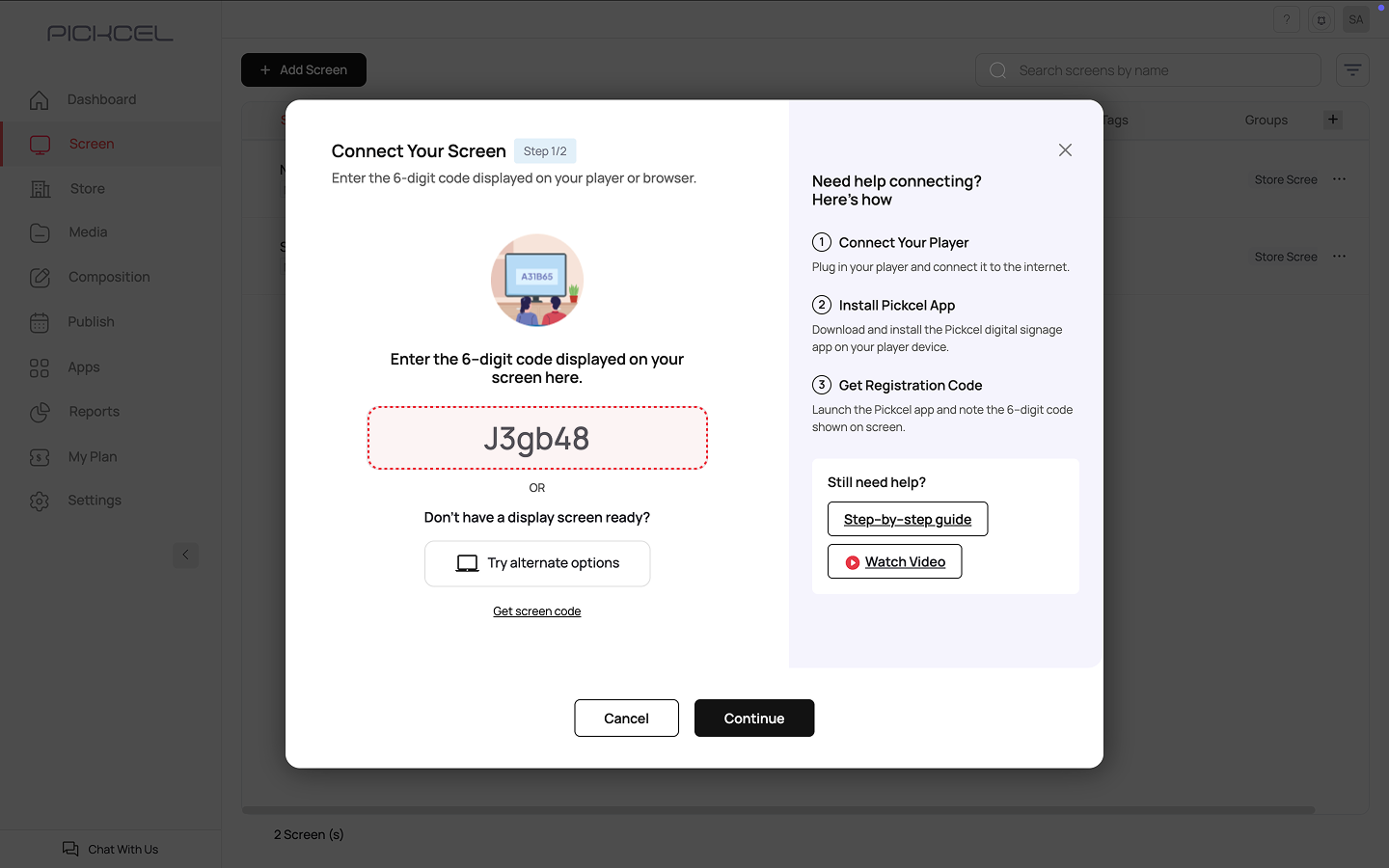Click the Publish calendar icon
The width and height of the screenshot is (1389, 868).
40,322
